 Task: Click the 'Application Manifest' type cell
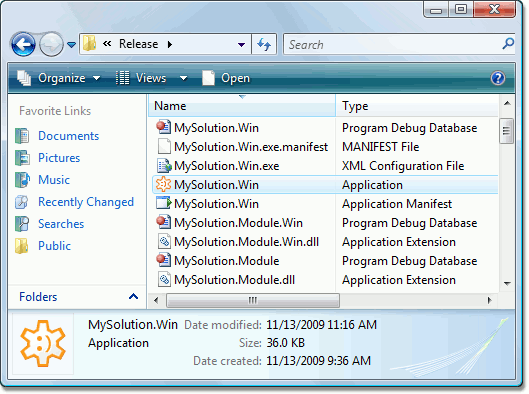[x=397, y=204]
